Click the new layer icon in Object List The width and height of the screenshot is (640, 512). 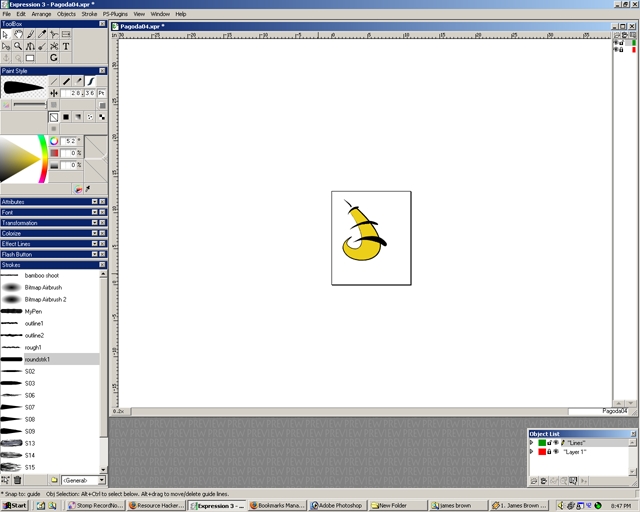(534, 481)
